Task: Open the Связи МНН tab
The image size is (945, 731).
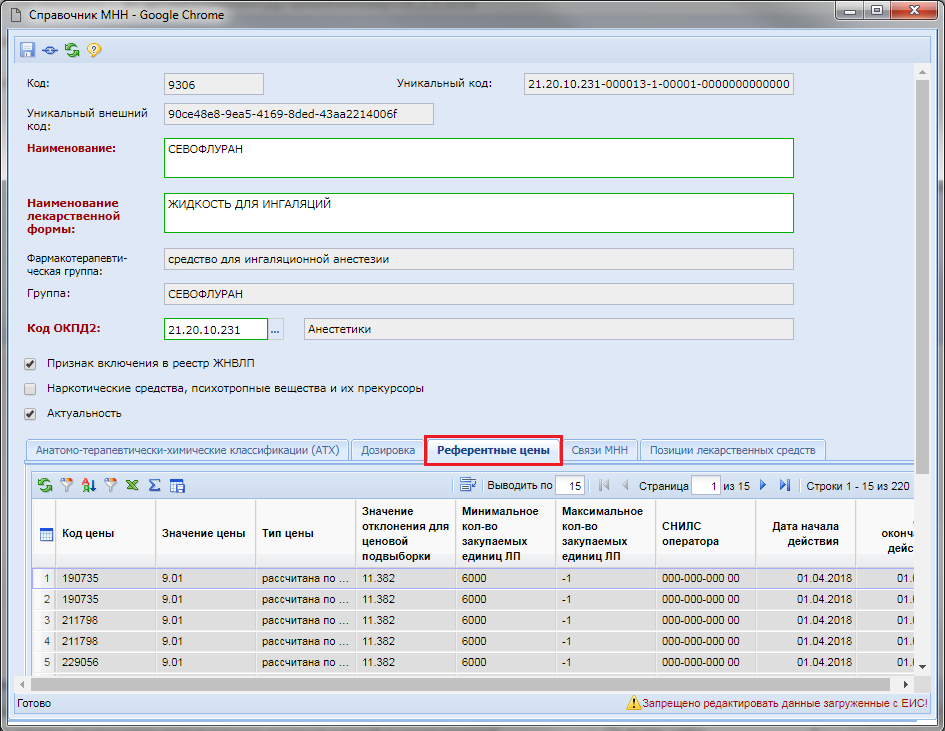Action: pyautogui.click(x=600, y=450)
